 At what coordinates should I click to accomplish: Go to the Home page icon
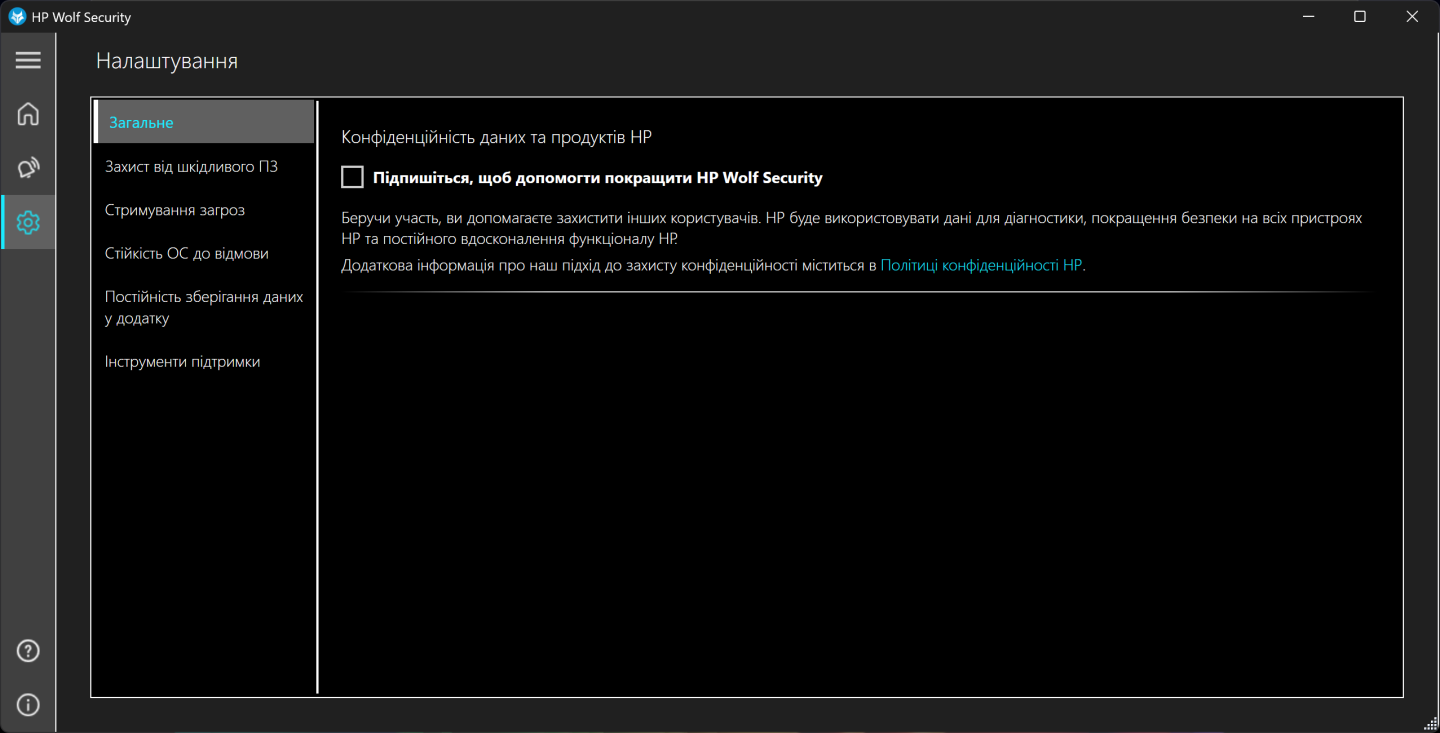[28, 114]
